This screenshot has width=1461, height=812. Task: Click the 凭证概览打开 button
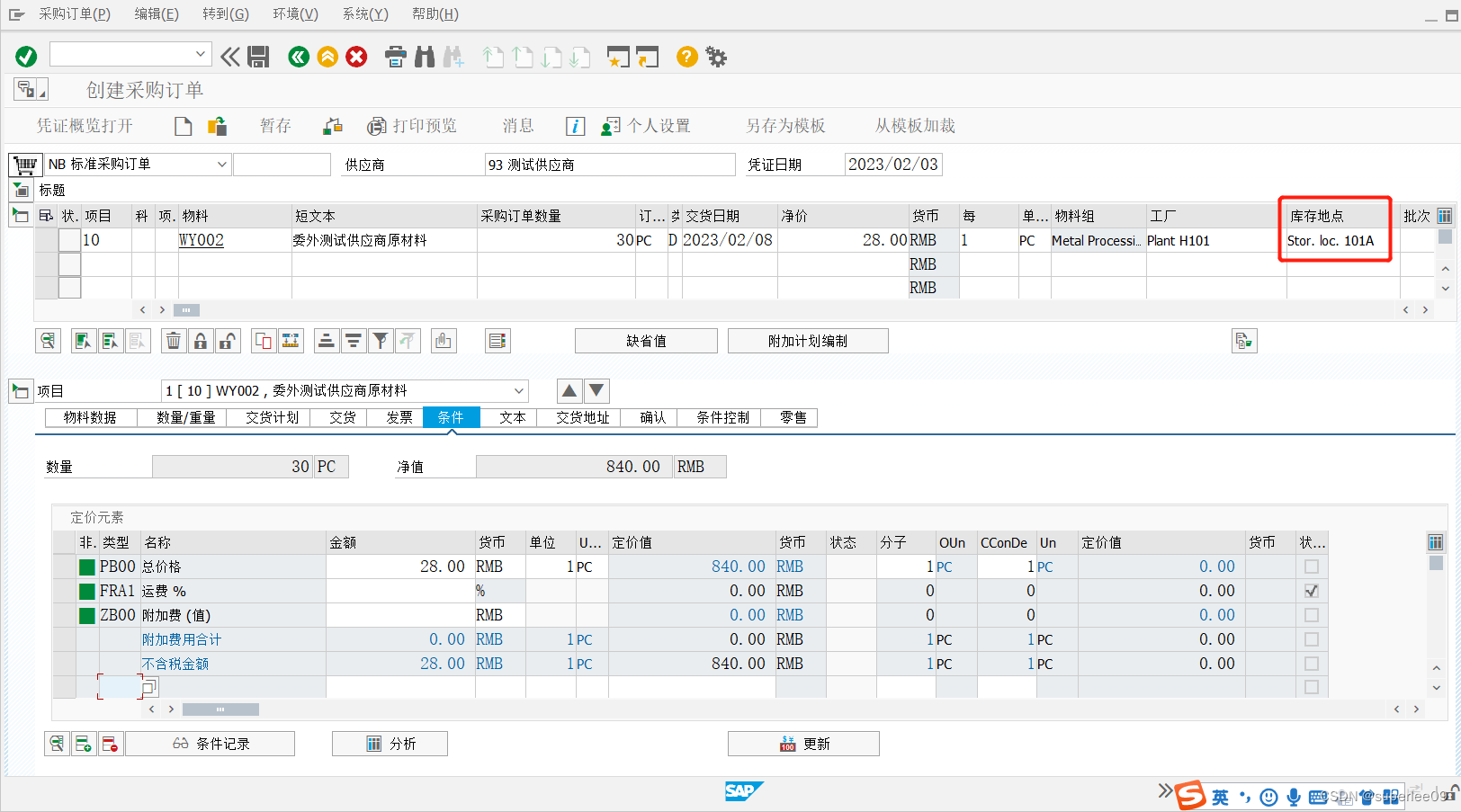pyautogui.click(x=85, y=126)
